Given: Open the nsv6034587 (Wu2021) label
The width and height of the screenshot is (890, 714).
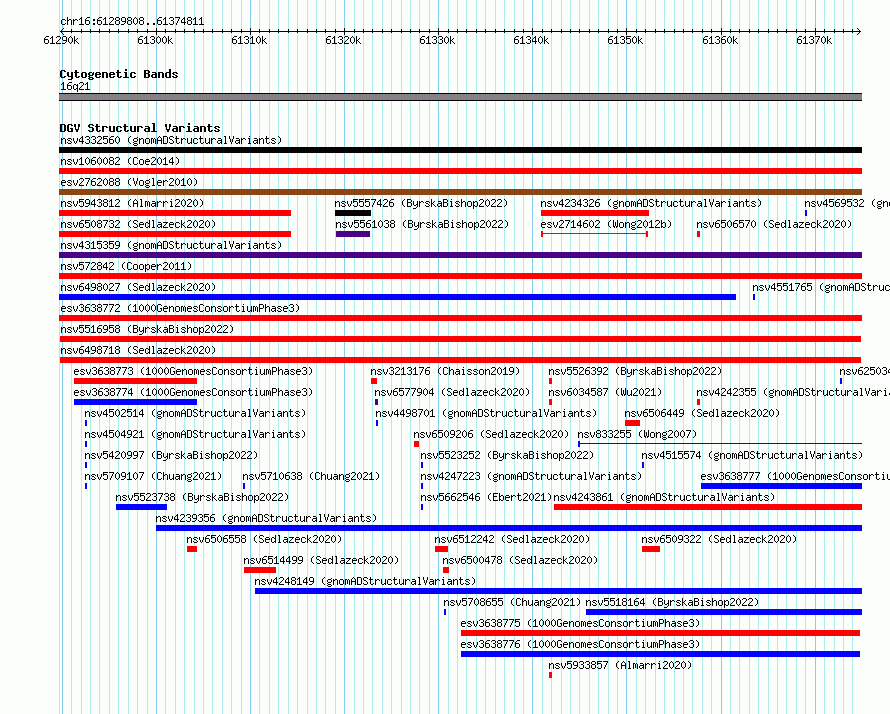Looking at the screenshot, I should coord(605,392).
